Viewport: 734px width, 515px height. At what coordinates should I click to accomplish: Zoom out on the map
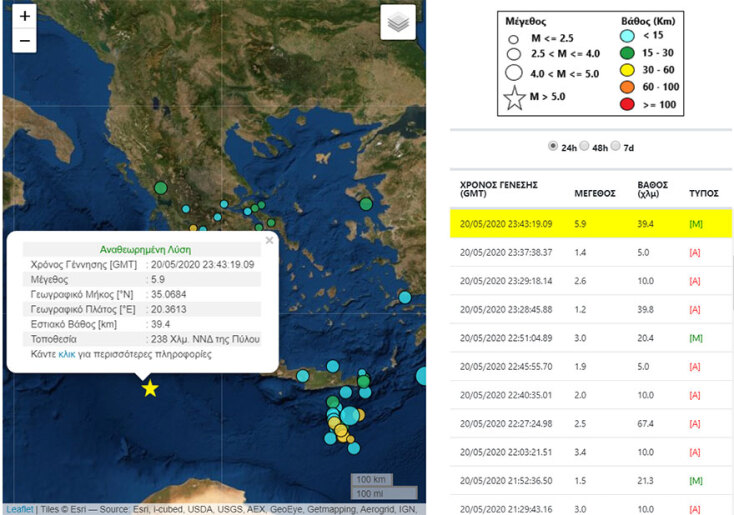(x=25, y=42)
